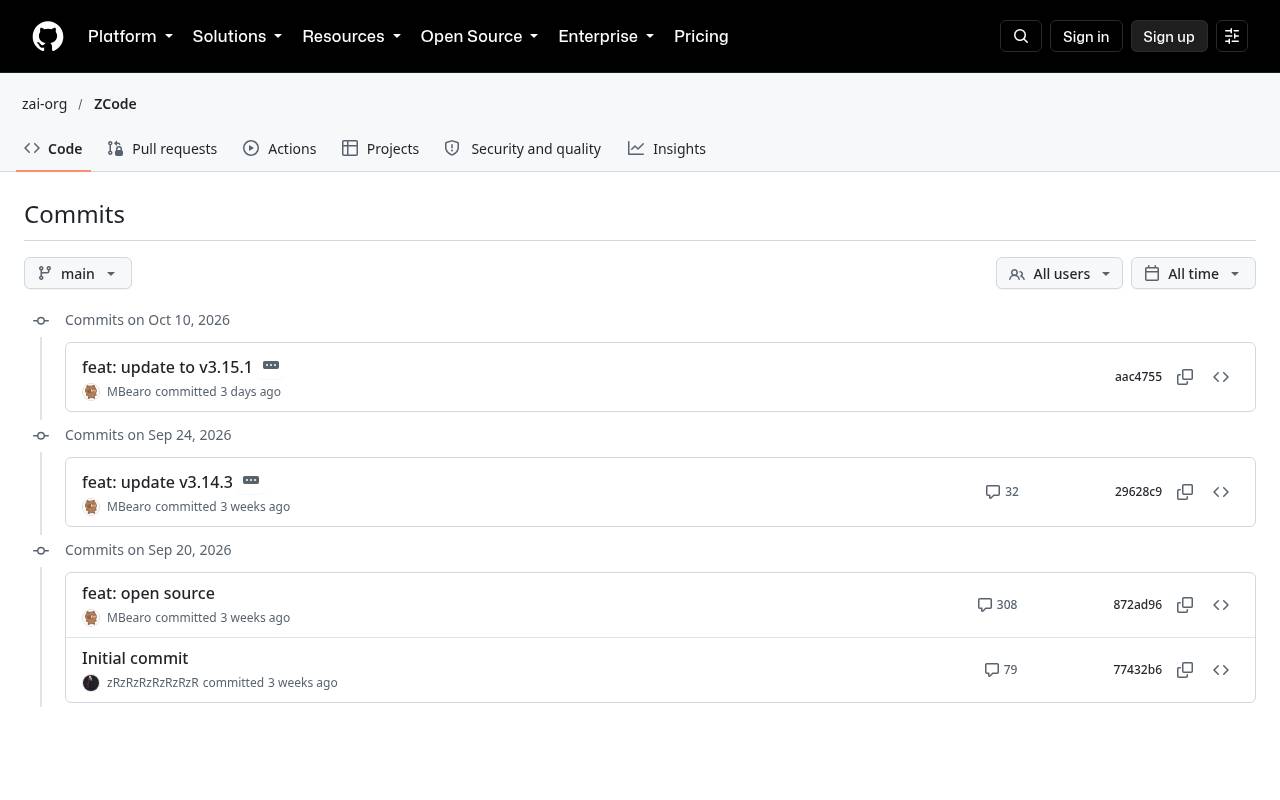Image resolution: width=1280 pixels, height=800 pixels.
Task: Open 308 comments on open source commit
Action: [x=997, y=605]
